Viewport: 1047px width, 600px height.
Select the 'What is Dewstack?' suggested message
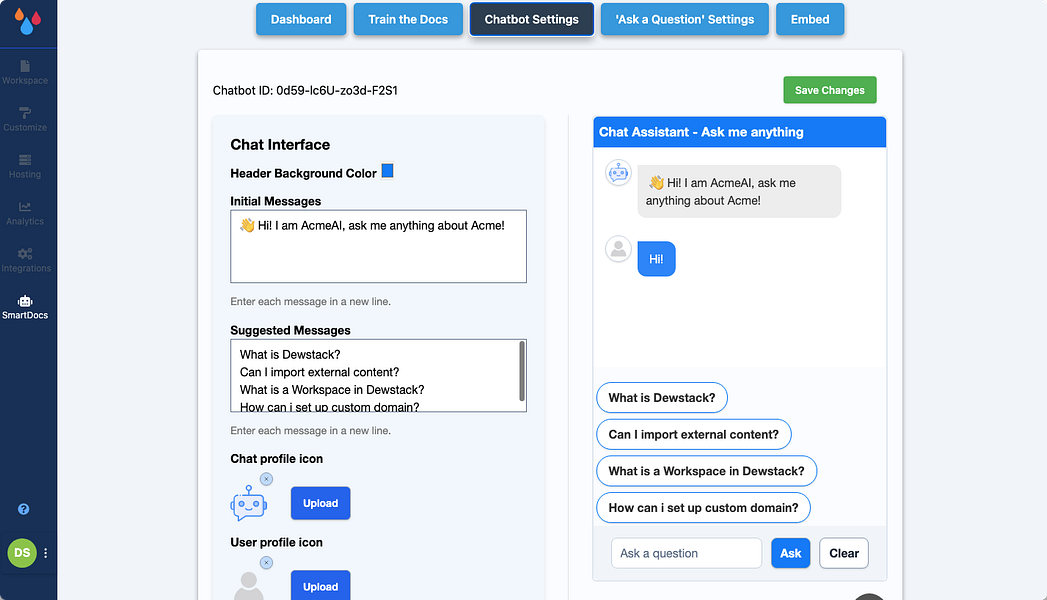pos(662,398)
